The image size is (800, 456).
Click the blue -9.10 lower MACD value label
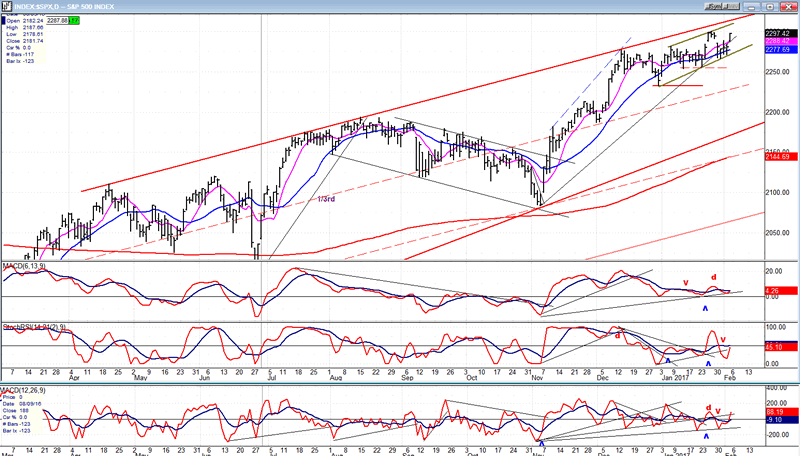781,420
